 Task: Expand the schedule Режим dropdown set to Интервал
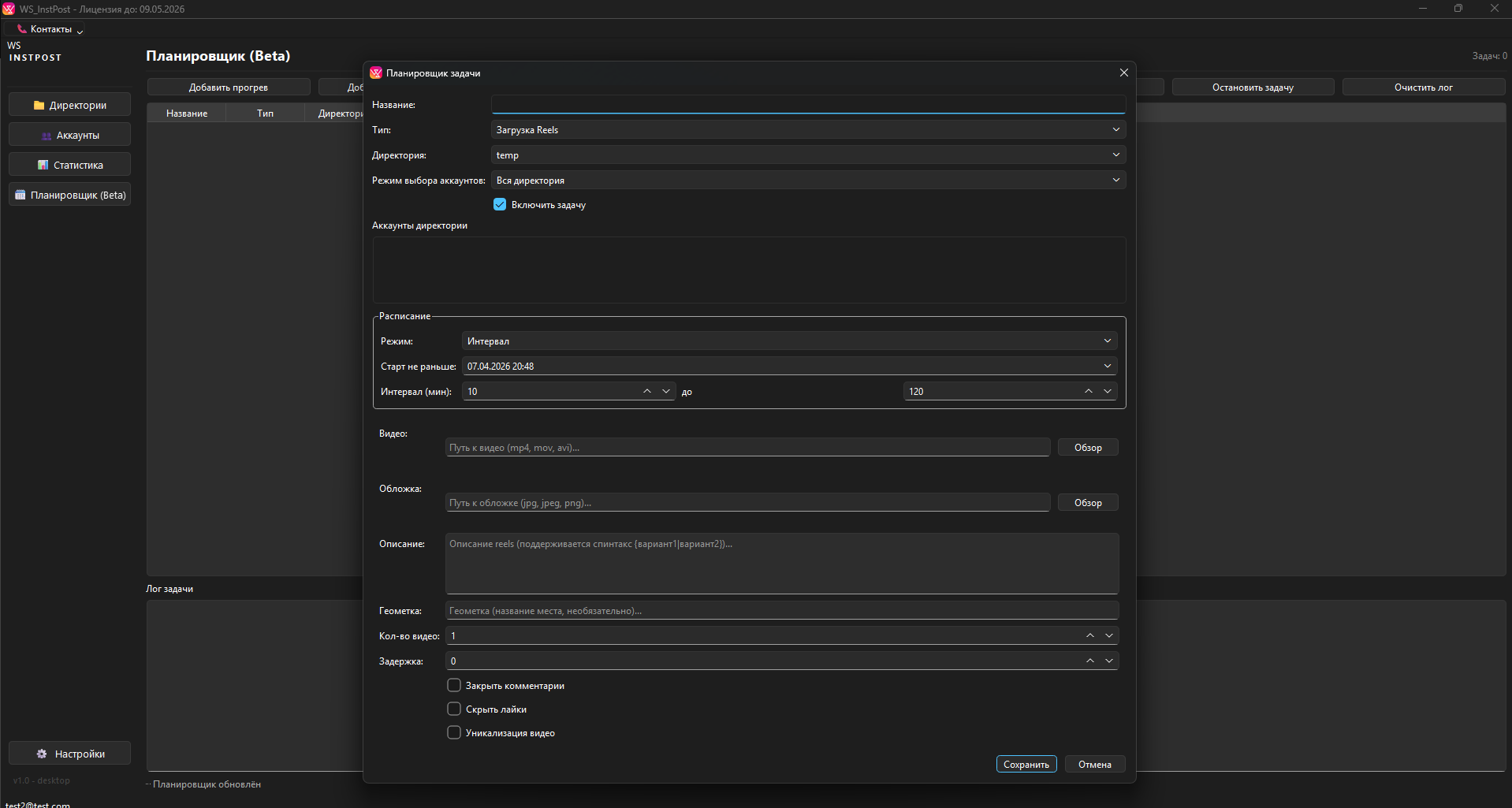(788, 341)
